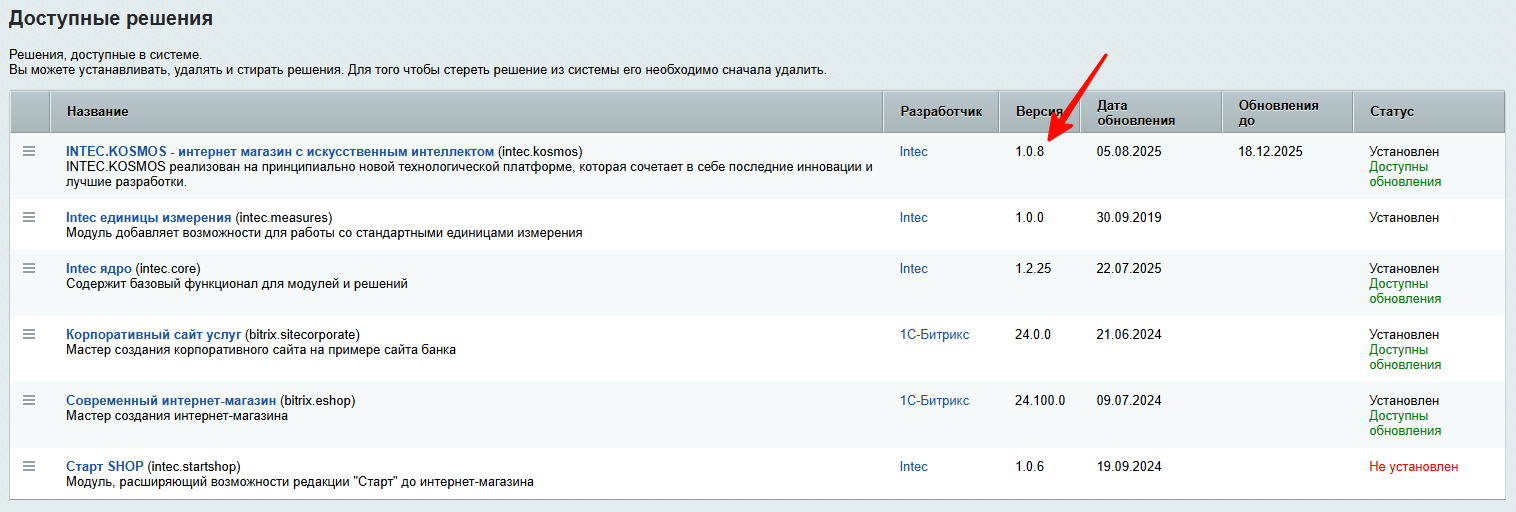Click the Версия column header
This screenshot has width=1516, height=512.
(x=1040, y=112)
